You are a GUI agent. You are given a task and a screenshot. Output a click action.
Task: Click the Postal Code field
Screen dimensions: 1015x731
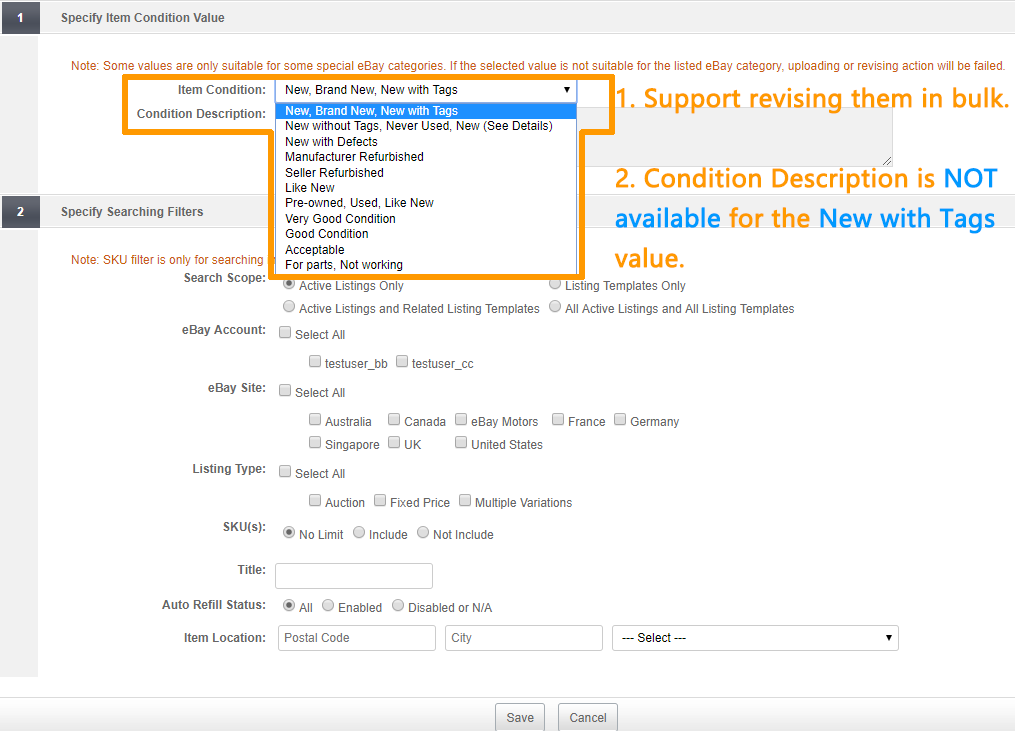point(357,638)
